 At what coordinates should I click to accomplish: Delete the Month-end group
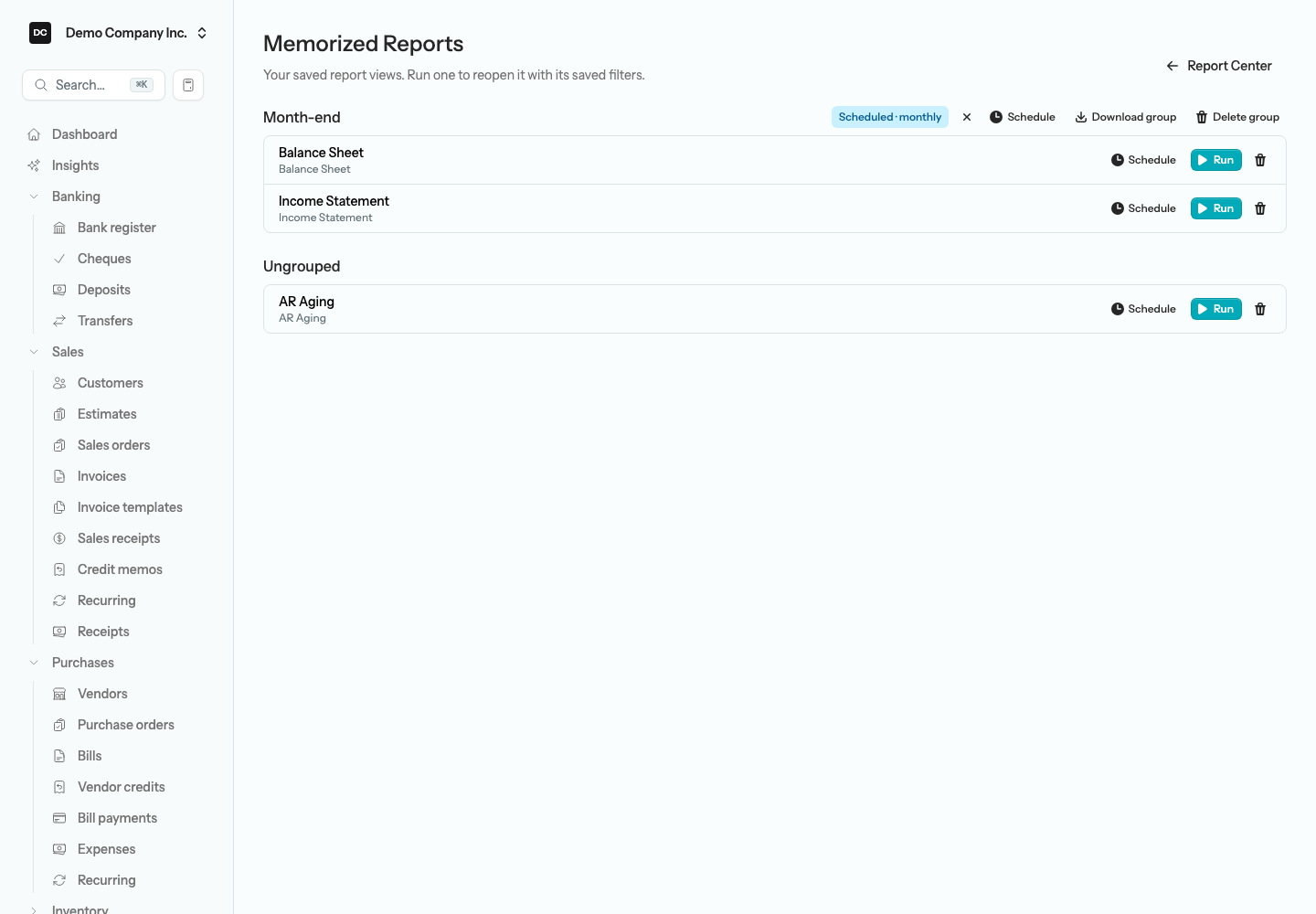pyautogui.click(x=1237, y=117)
